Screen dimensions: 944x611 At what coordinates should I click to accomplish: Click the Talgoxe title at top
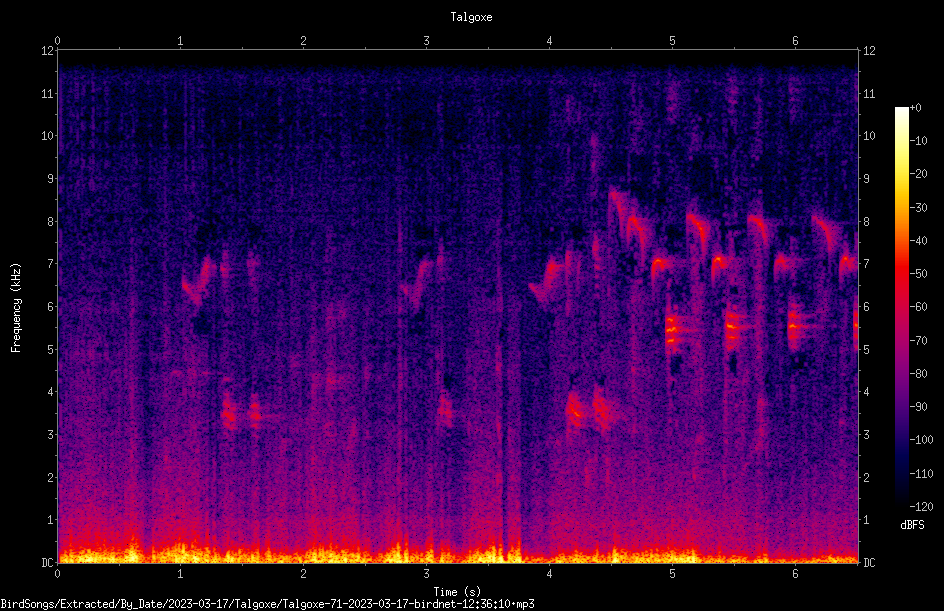471,17
